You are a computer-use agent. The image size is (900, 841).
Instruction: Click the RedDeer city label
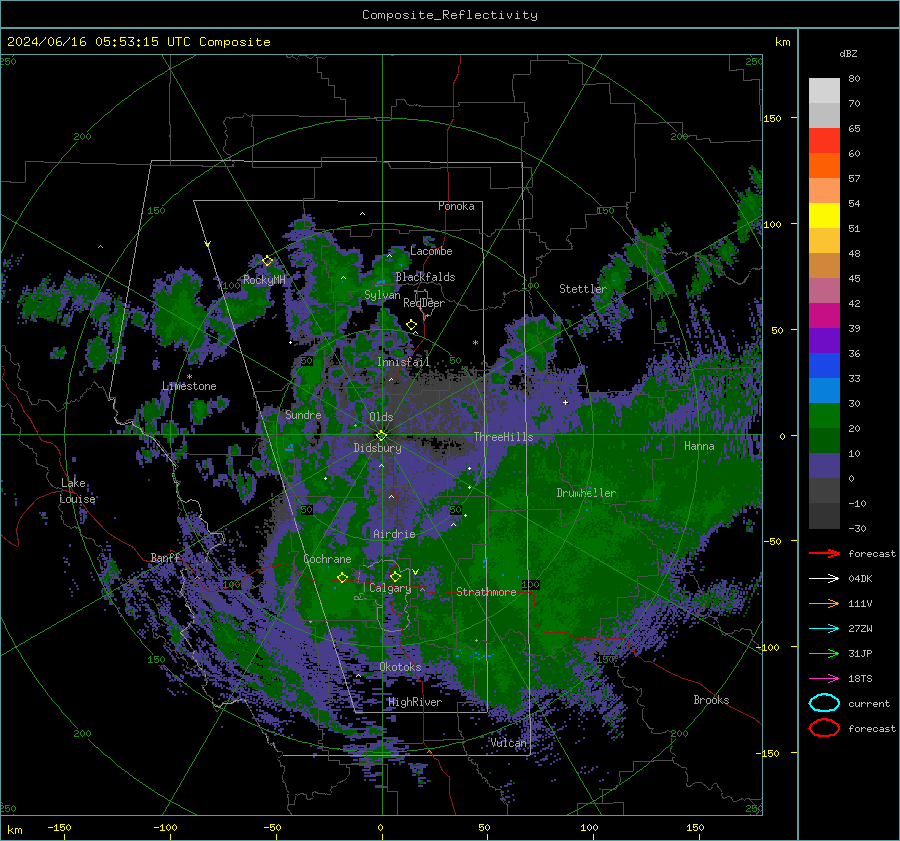point(424,303)
